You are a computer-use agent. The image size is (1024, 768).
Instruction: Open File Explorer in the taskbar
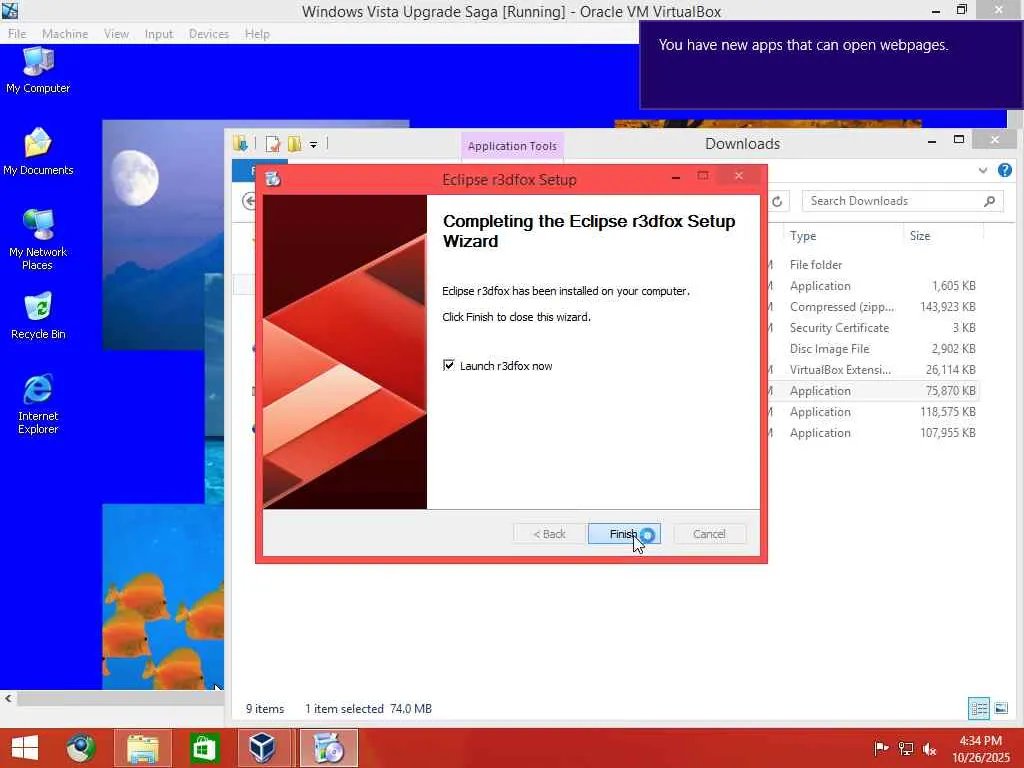tap(142, 748)
